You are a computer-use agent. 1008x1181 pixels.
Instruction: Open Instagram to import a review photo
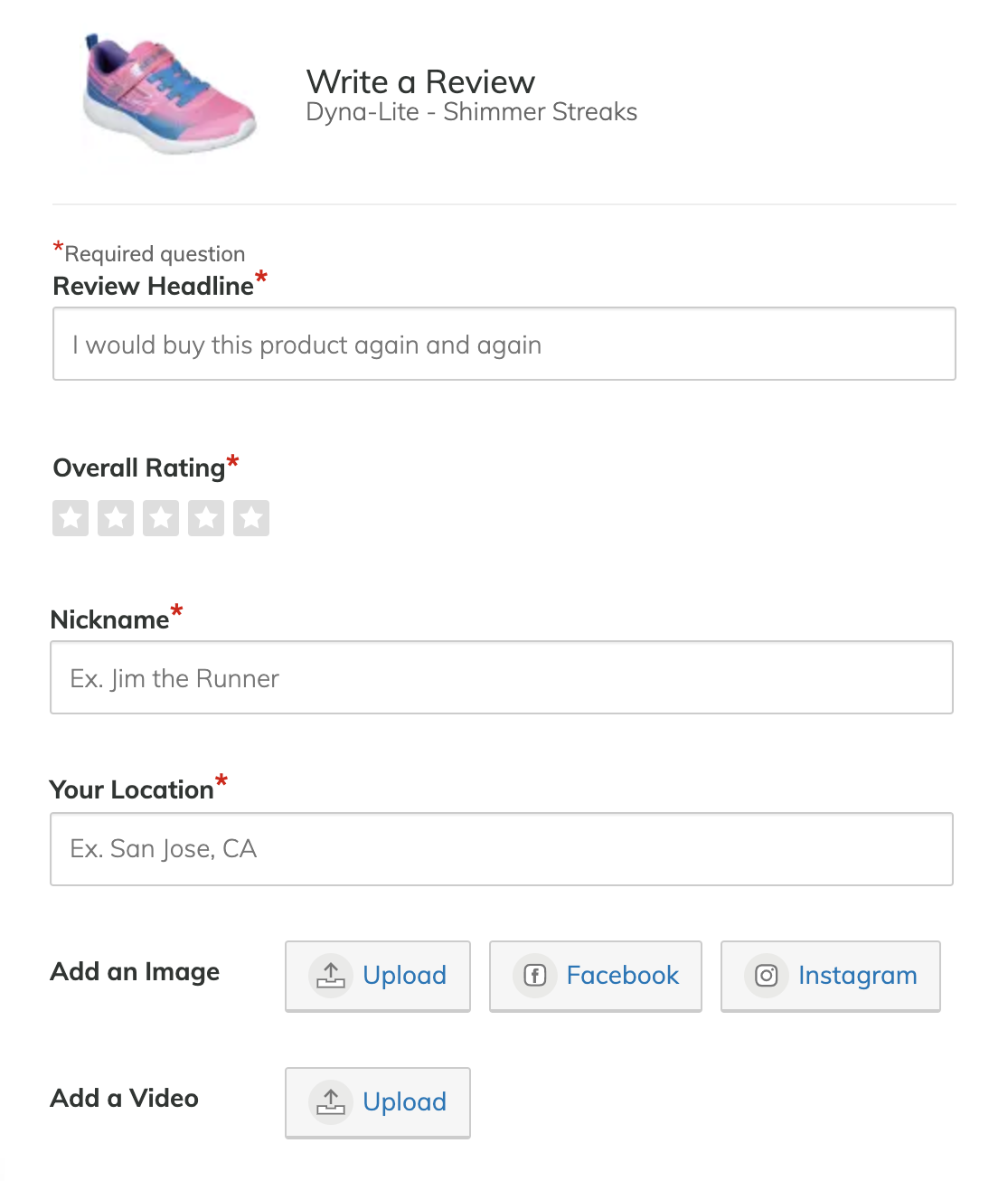(x=830, y=977)
